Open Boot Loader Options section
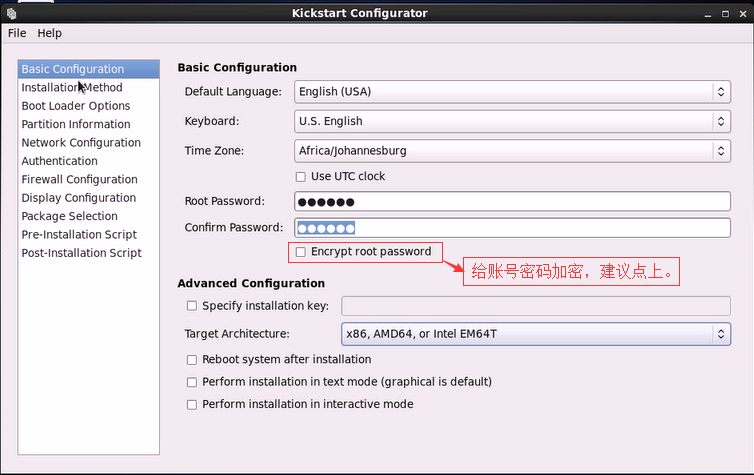 (x=88, y=106)
